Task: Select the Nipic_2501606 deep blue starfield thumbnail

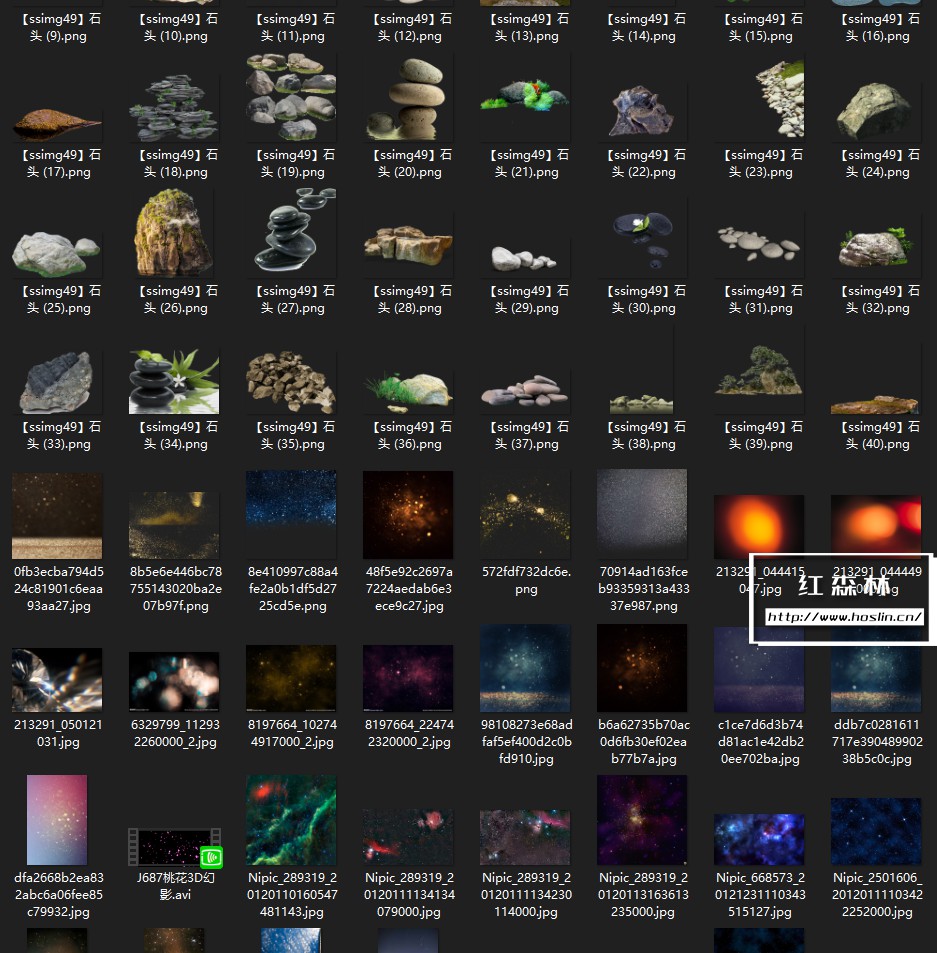Action: 876,831
